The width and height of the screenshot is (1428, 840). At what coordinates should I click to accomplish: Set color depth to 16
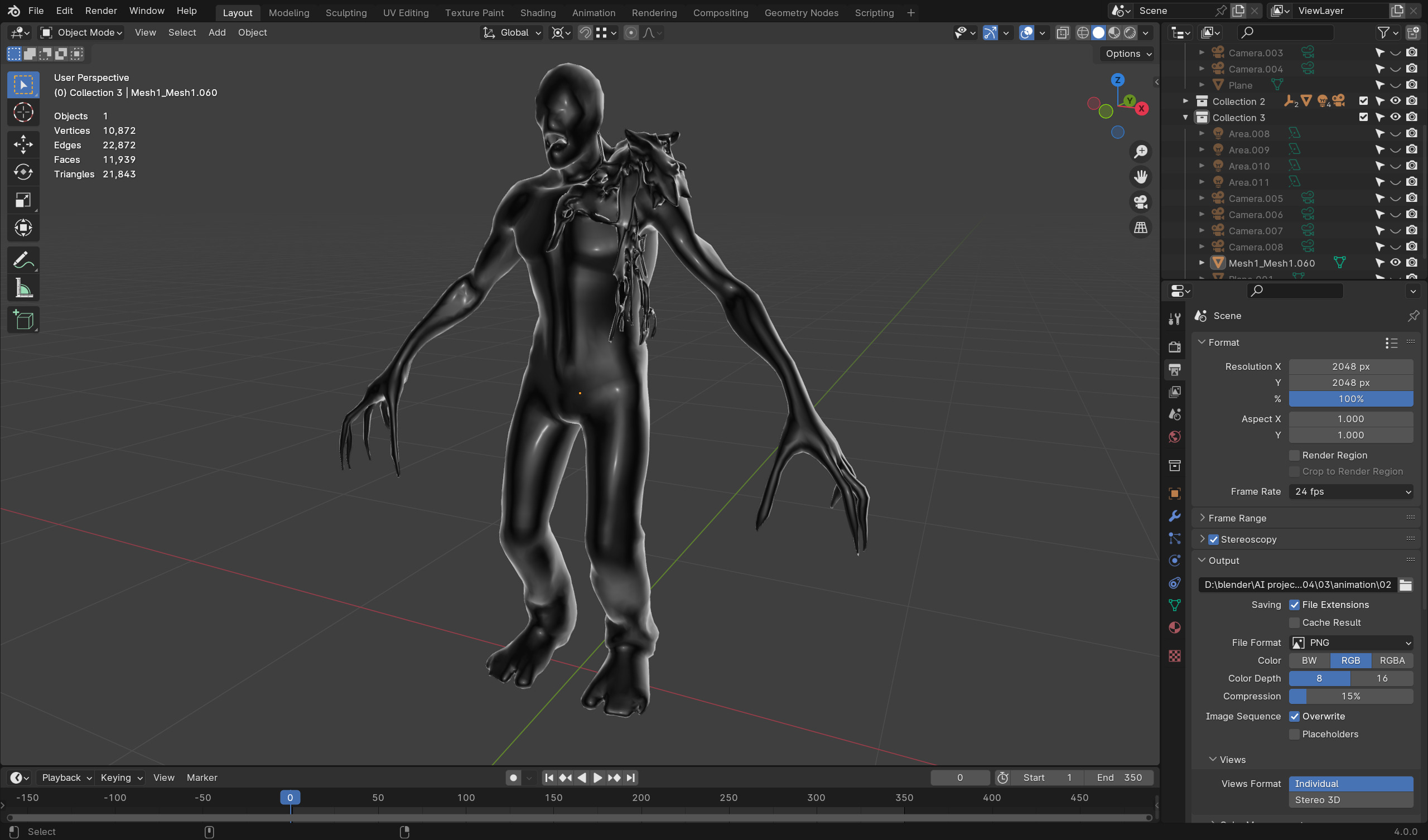(x=1382, y=678)
